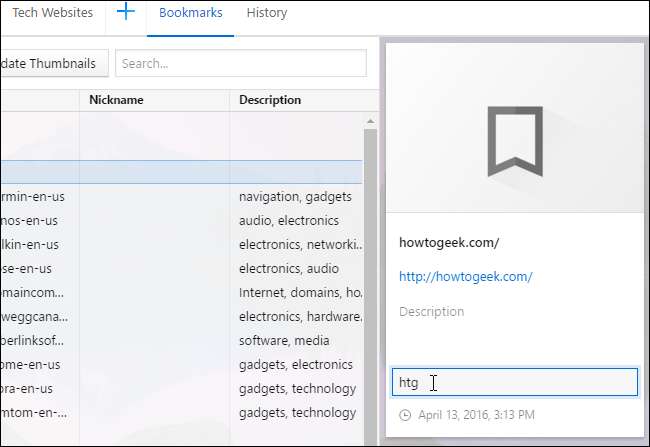This screenshot has width=650, height=447.
Task: Switch to the History tab
Action: (x=266, y=13)
